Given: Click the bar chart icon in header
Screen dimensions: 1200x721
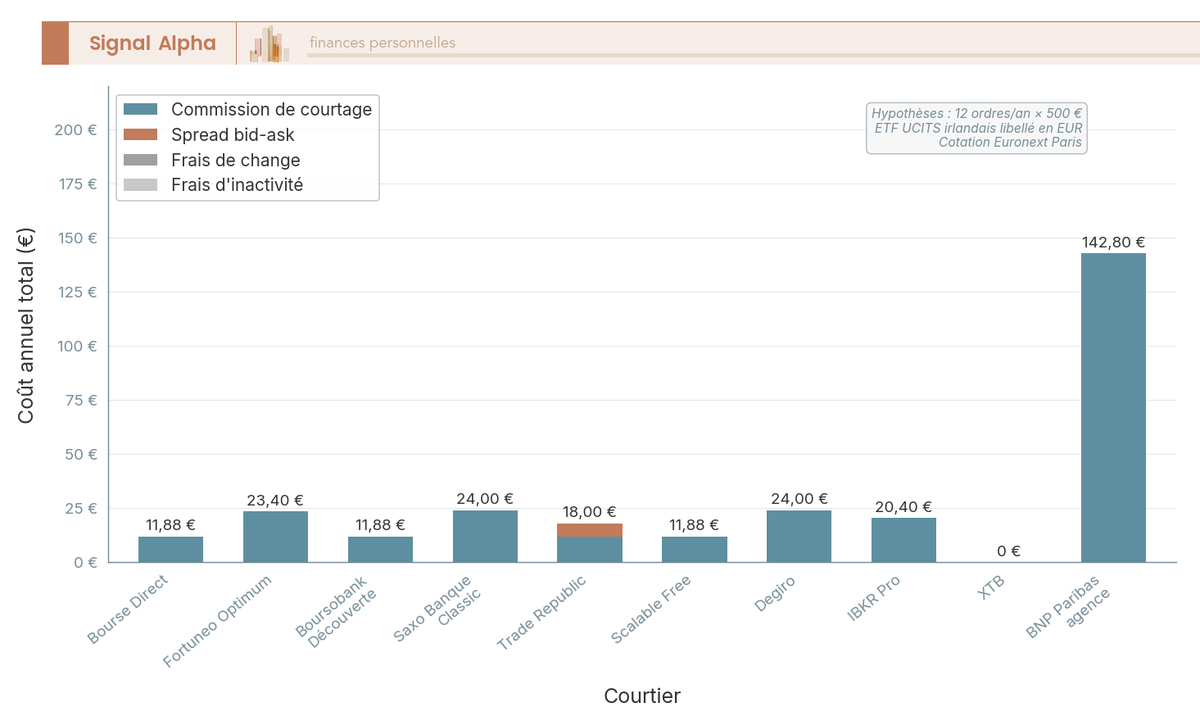Looking at the screenshot, I should coord(270,44).
